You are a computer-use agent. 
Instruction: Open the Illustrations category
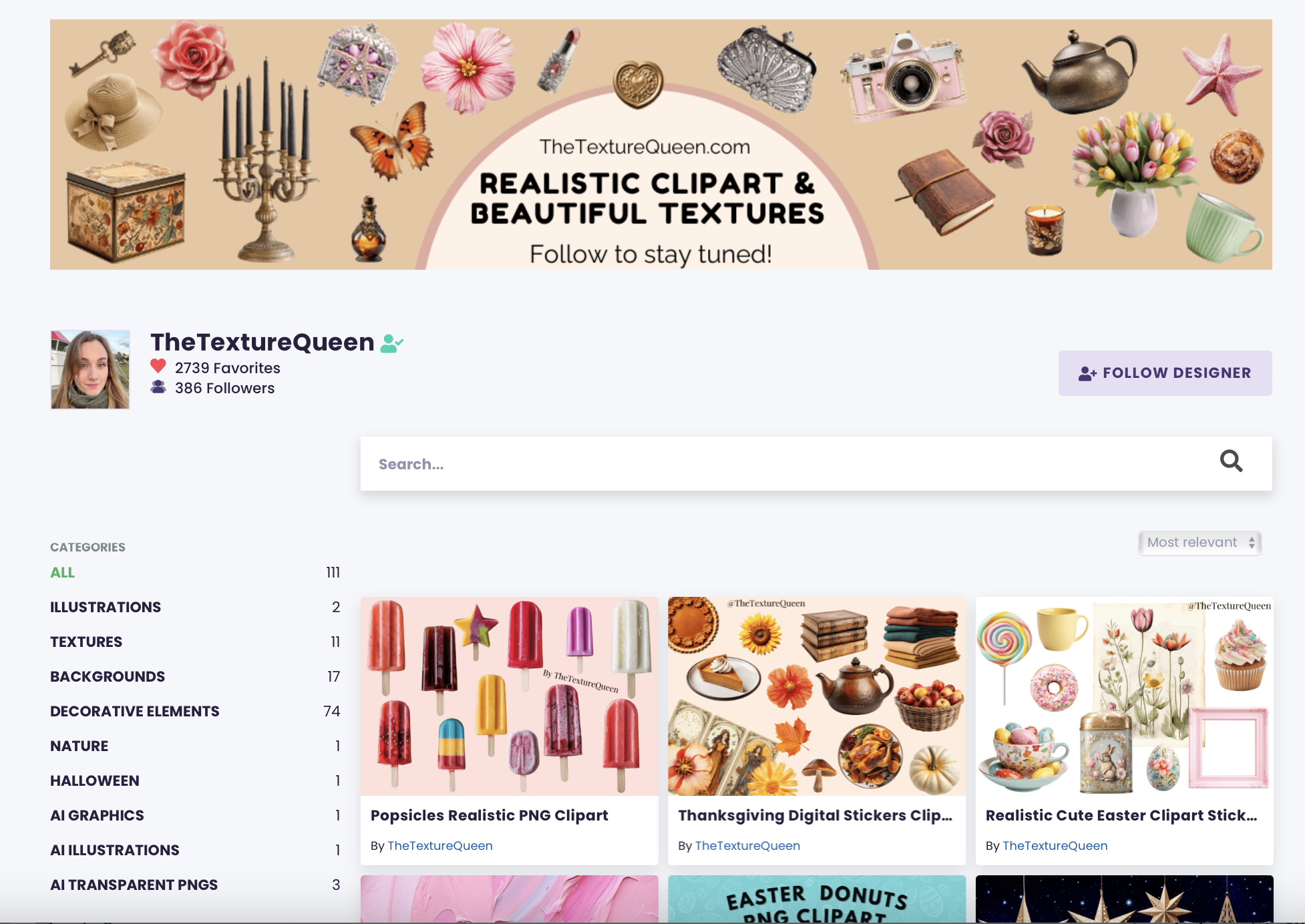point(106,608)
